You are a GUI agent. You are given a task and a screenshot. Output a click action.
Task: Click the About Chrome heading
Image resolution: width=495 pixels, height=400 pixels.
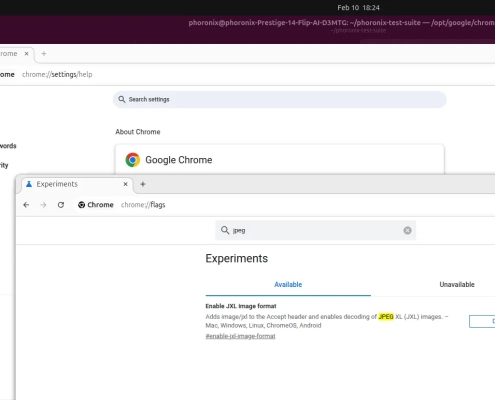point(138,132)
